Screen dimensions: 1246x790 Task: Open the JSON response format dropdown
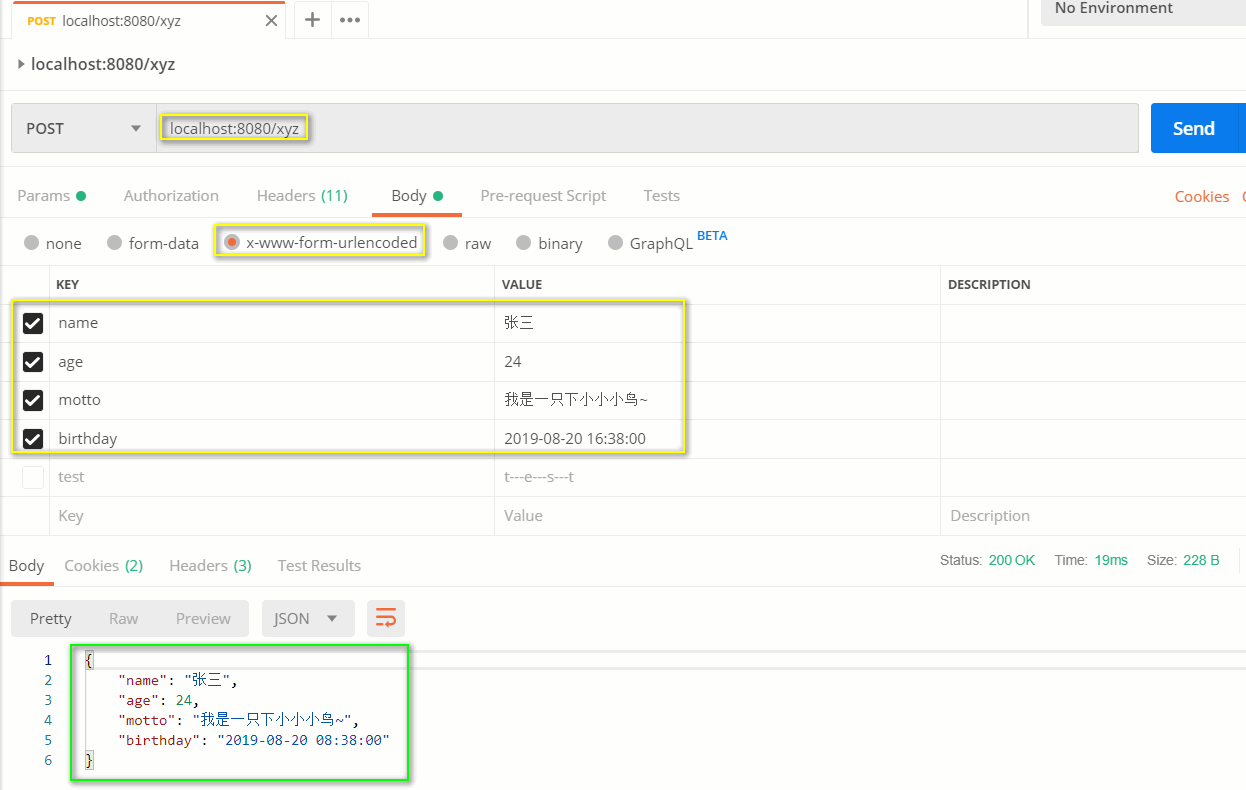point(307,618)
